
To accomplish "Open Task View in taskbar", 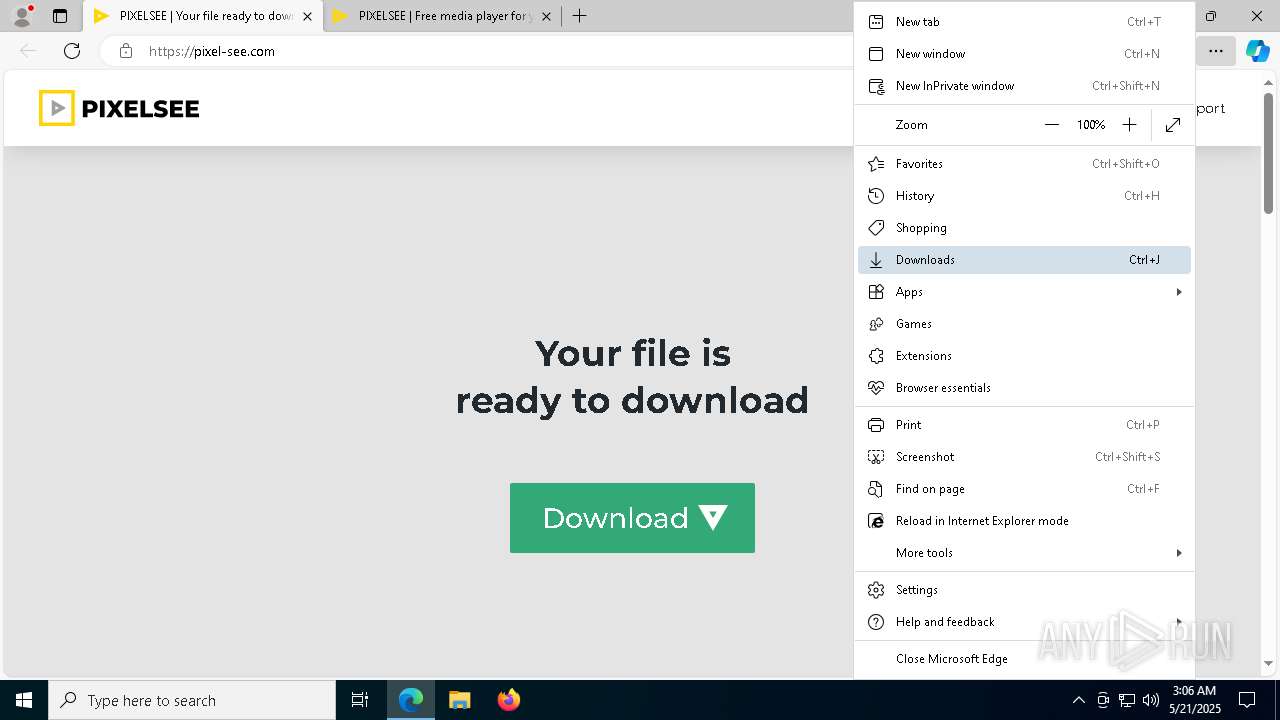I will pyautogui.click(x=360, y=700).
